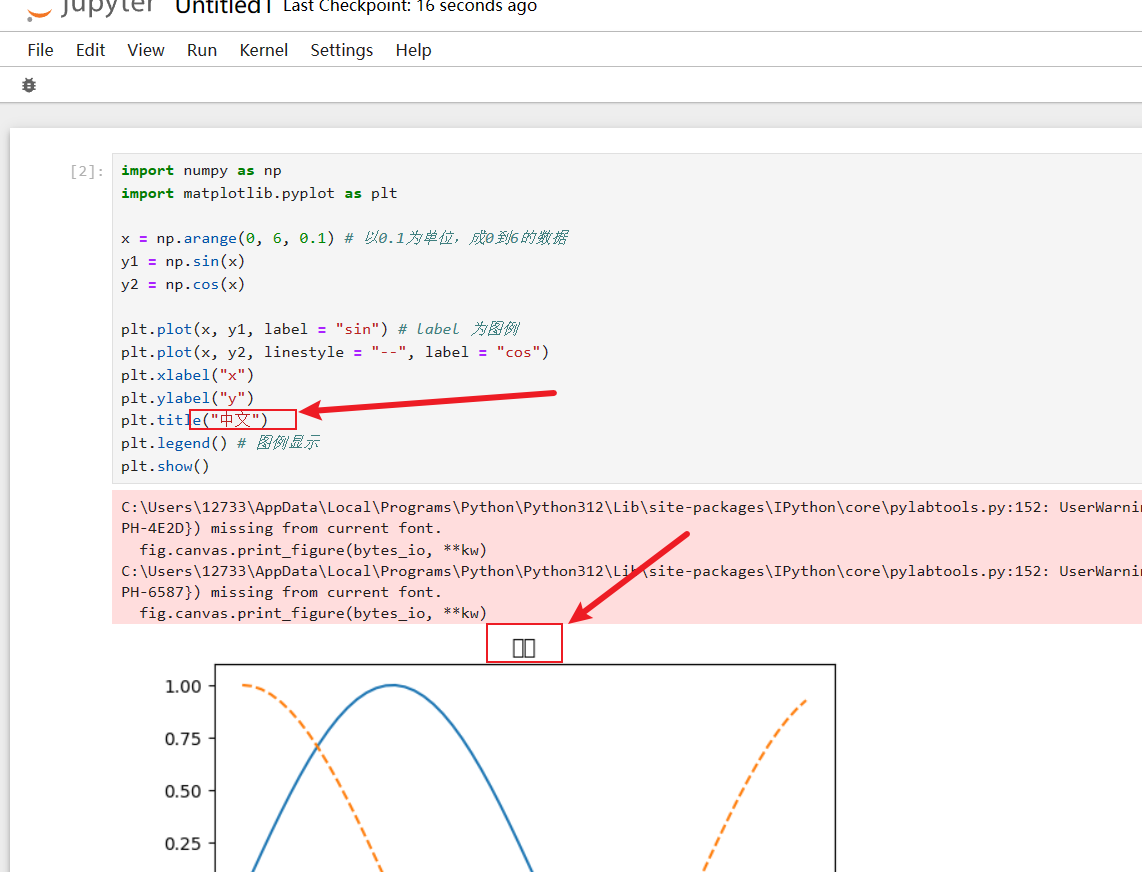Rename notebook via Untitled1 title

click(x=224, y=7)
